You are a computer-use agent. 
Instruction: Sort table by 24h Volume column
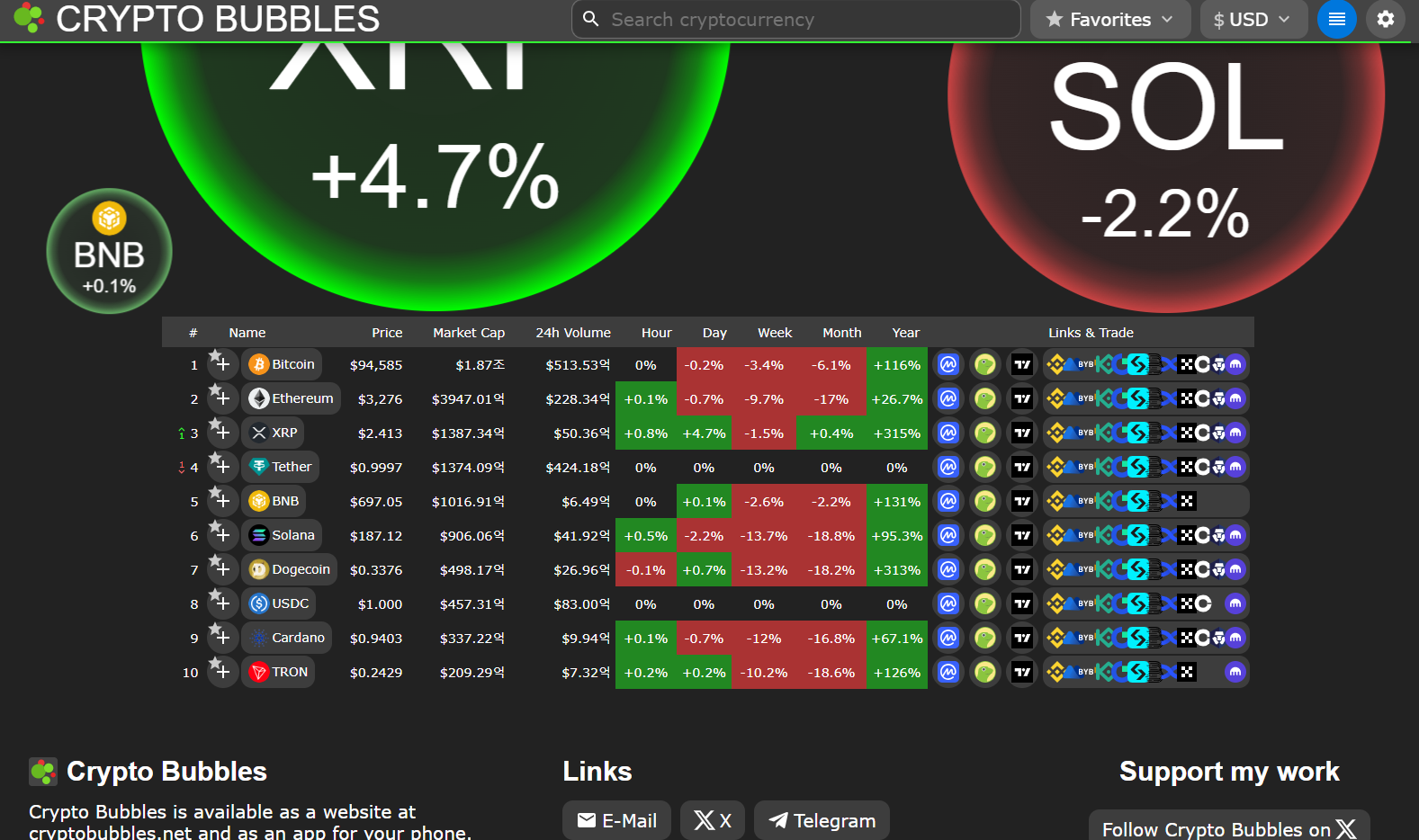573,333
